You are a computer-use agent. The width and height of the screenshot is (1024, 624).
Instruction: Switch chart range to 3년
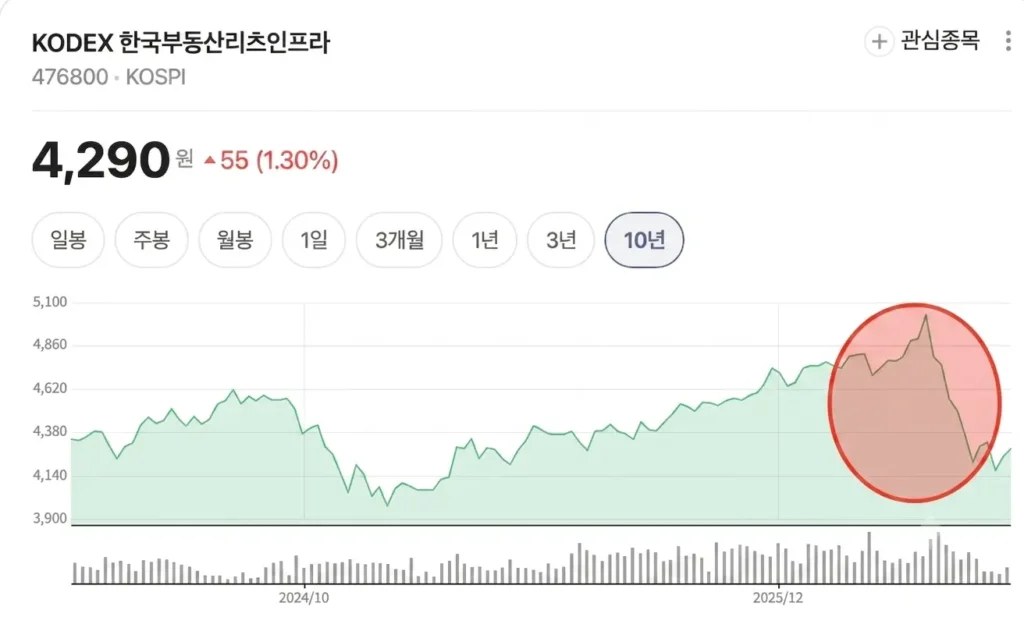pos(561,240)
